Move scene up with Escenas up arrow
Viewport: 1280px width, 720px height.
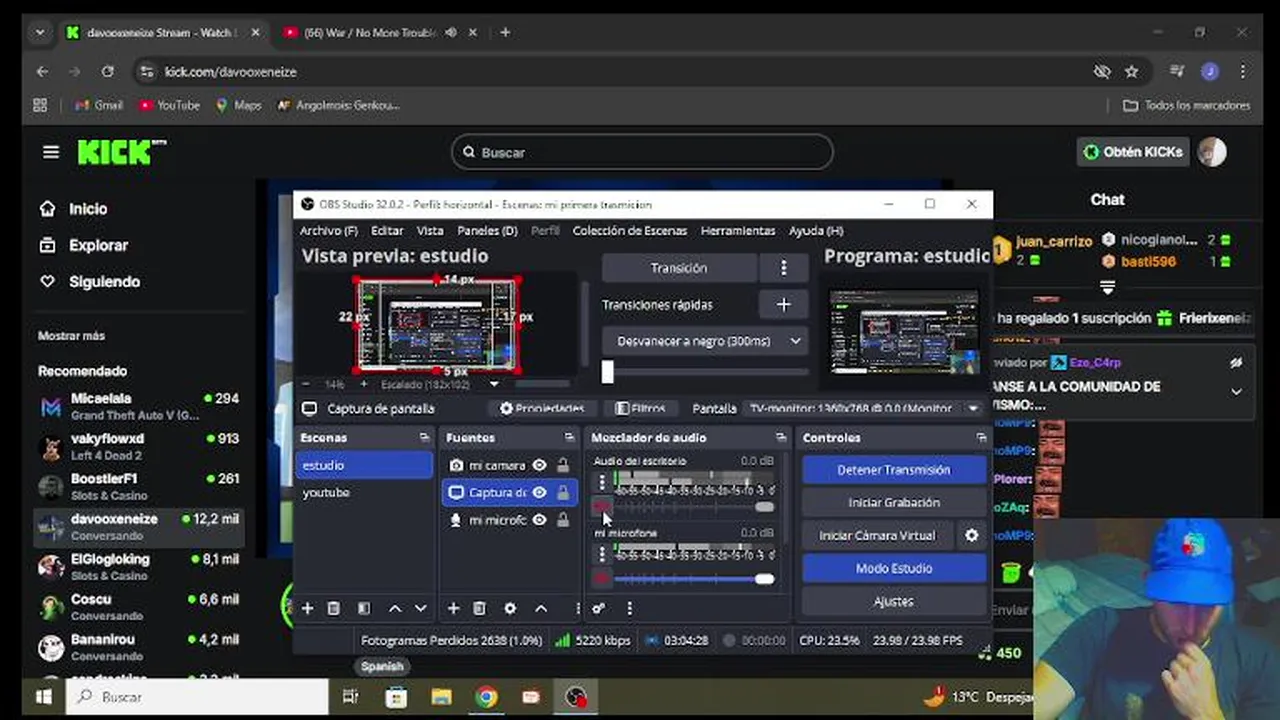point(395,608)
